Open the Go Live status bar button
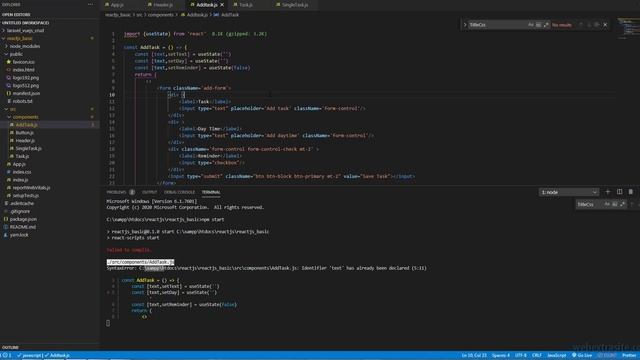Image resolution: width=640 pixels, height=360 pixels. 582,356
